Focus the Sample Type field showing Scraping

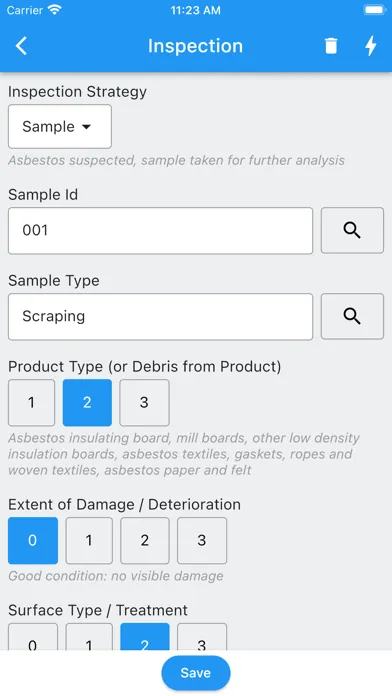coord(160,316)
